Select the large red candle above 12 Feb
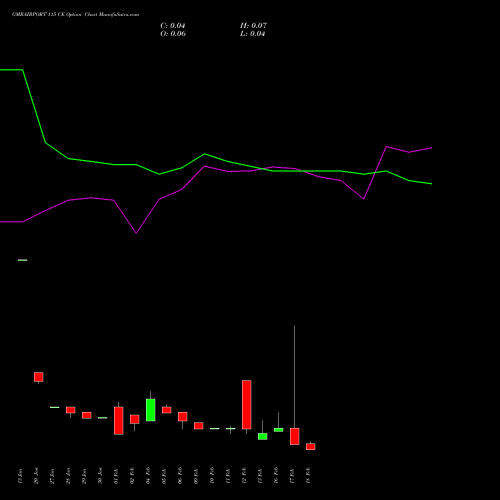 click(247, 405)
